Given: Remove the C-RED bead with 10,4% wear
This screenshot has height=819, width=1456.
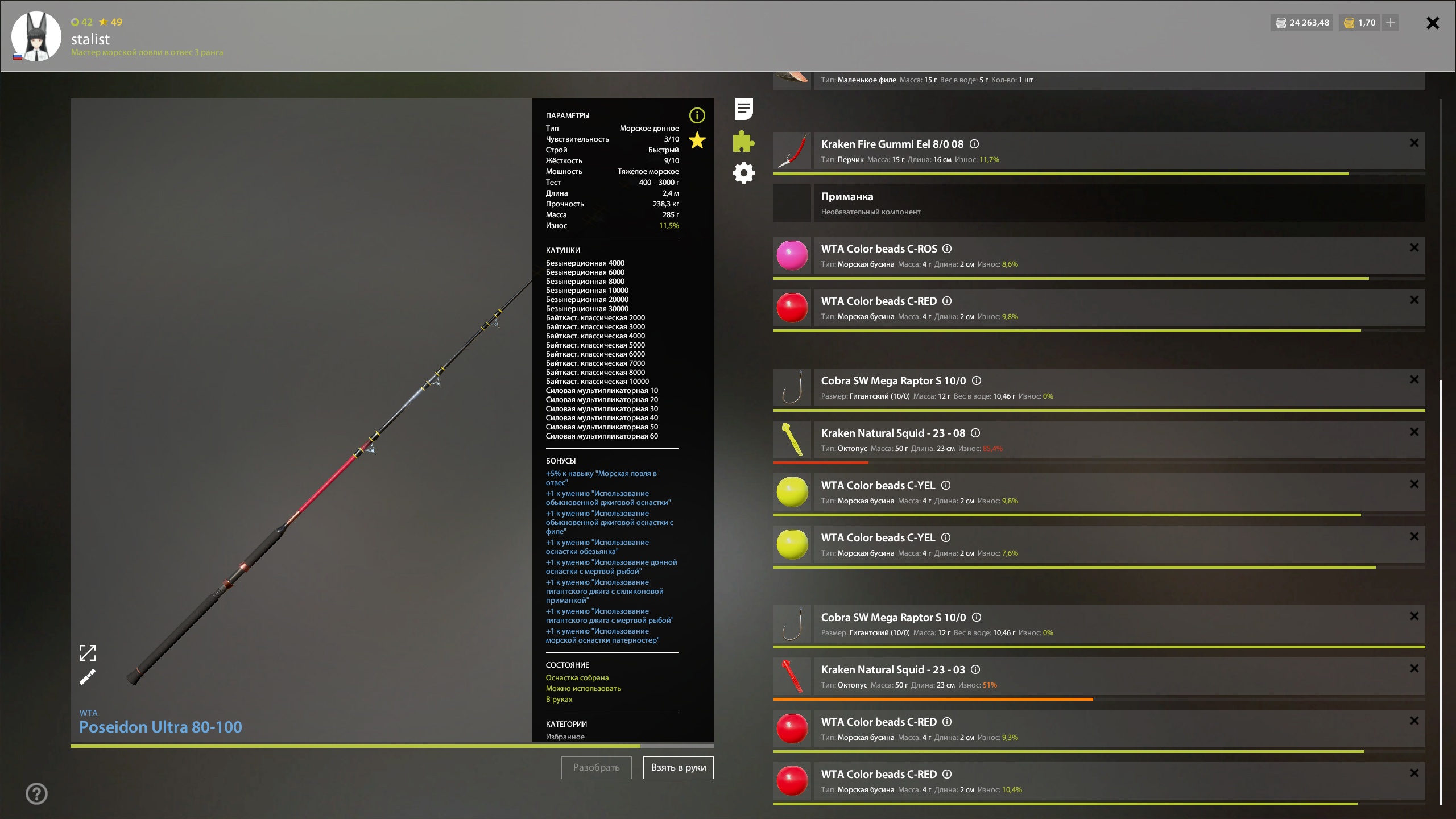Looking at the screenshot, I should pos(1414,773).
